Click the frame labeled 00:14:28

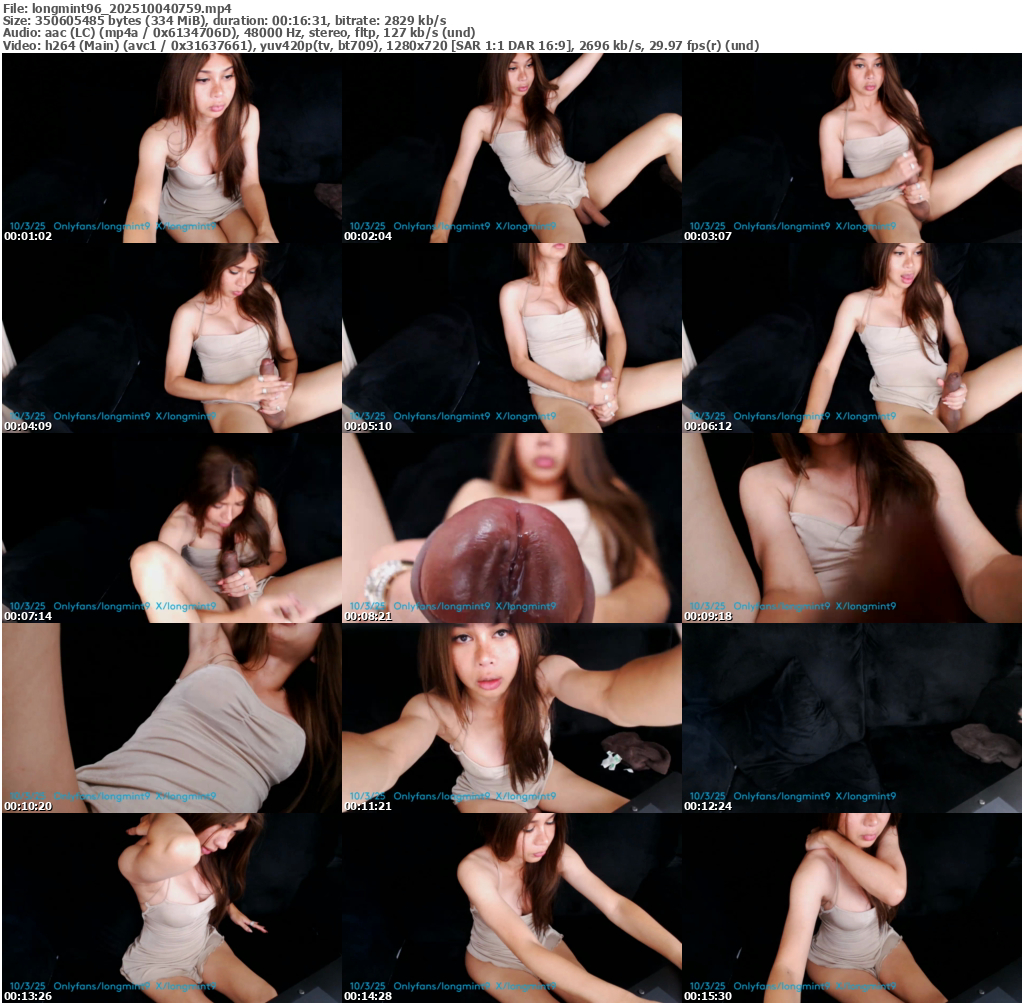(511, 907)
